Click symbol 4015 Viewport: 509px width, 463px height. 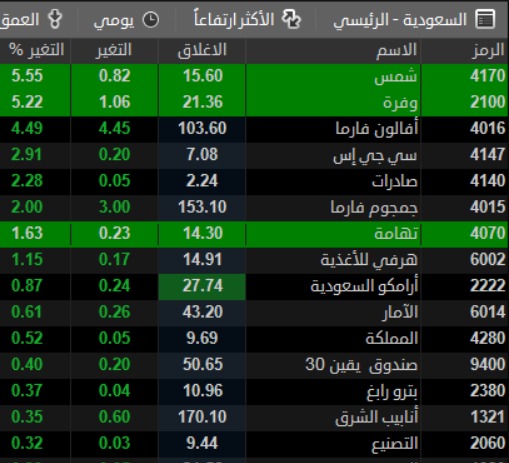point(487,207)
